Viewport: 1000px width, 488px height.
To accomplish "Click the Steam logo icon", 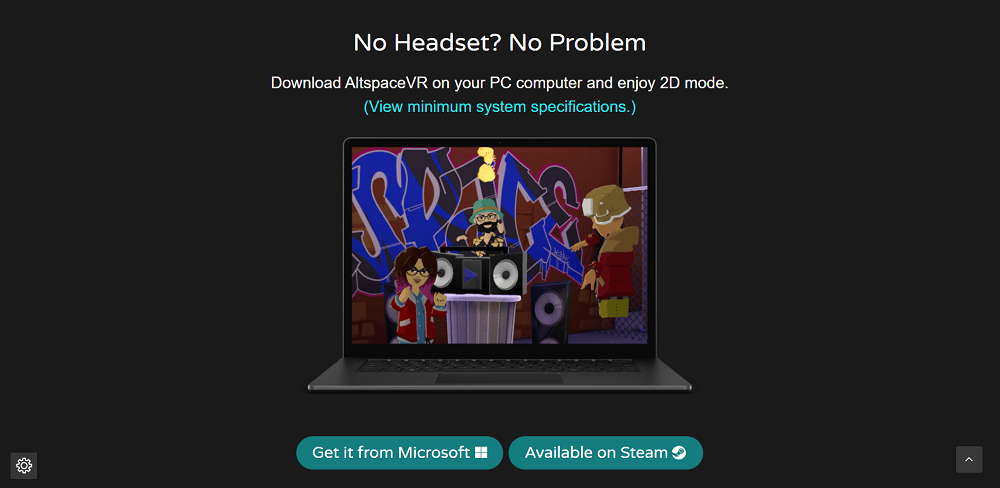I will 679,453.
